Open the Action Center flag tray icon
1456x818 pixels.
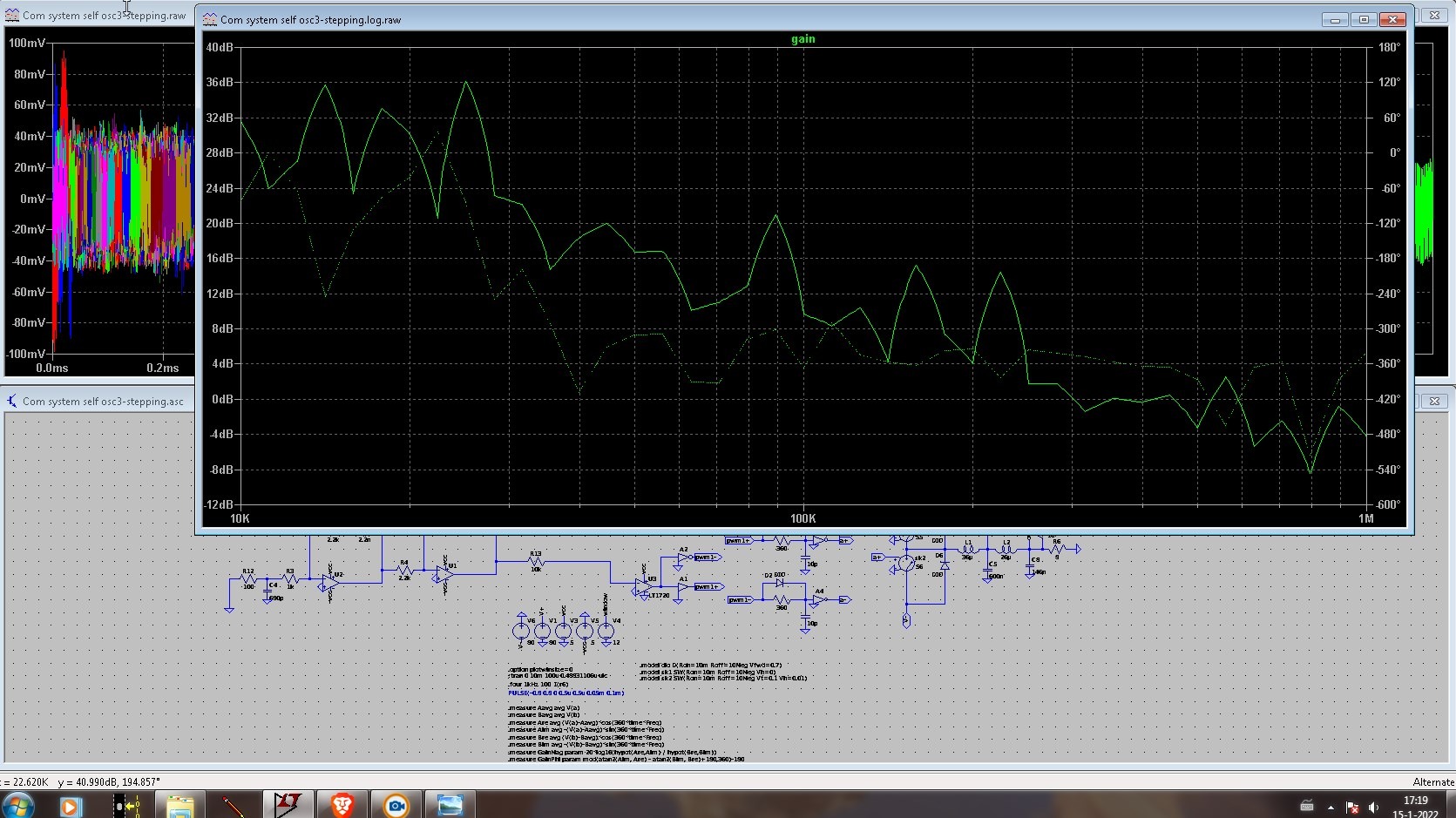pos(1352,808)
